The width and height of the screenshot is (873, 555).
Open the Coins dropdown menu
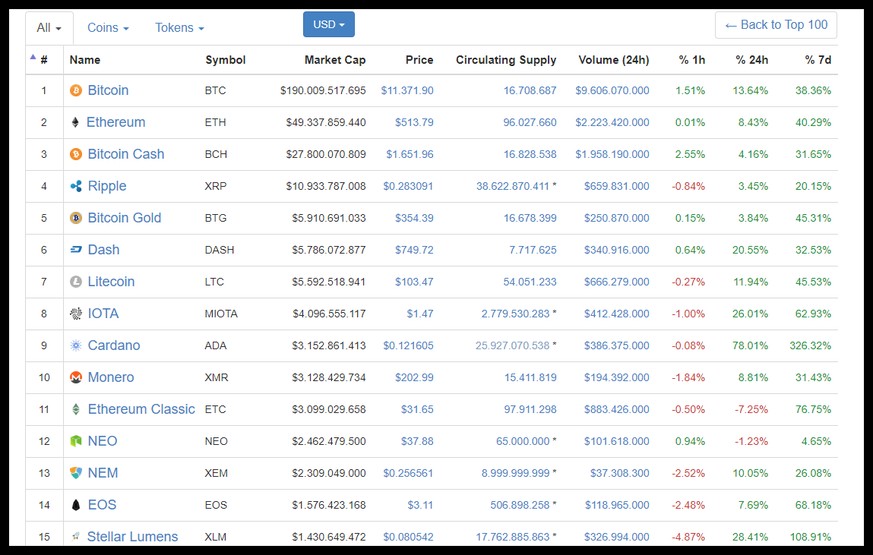108,28
